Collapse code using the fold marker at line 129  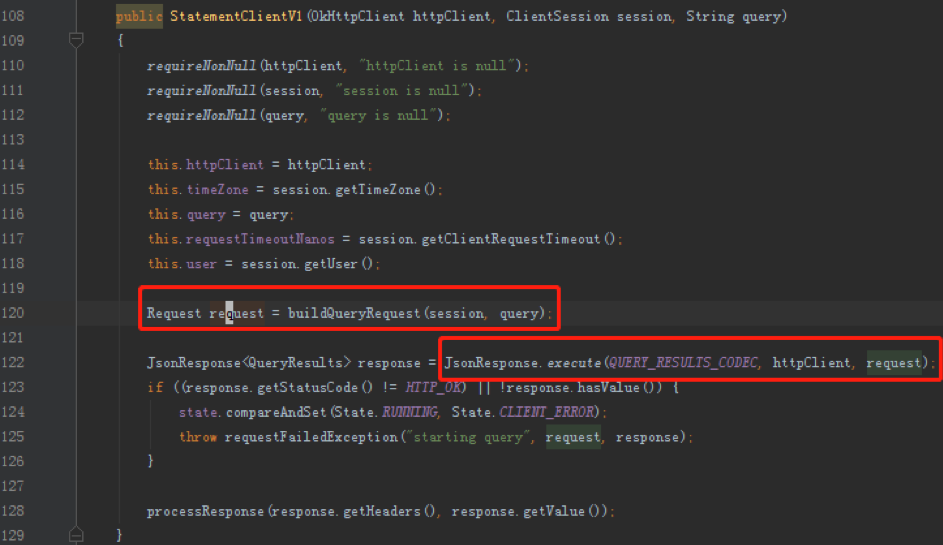tap(76, 534)
